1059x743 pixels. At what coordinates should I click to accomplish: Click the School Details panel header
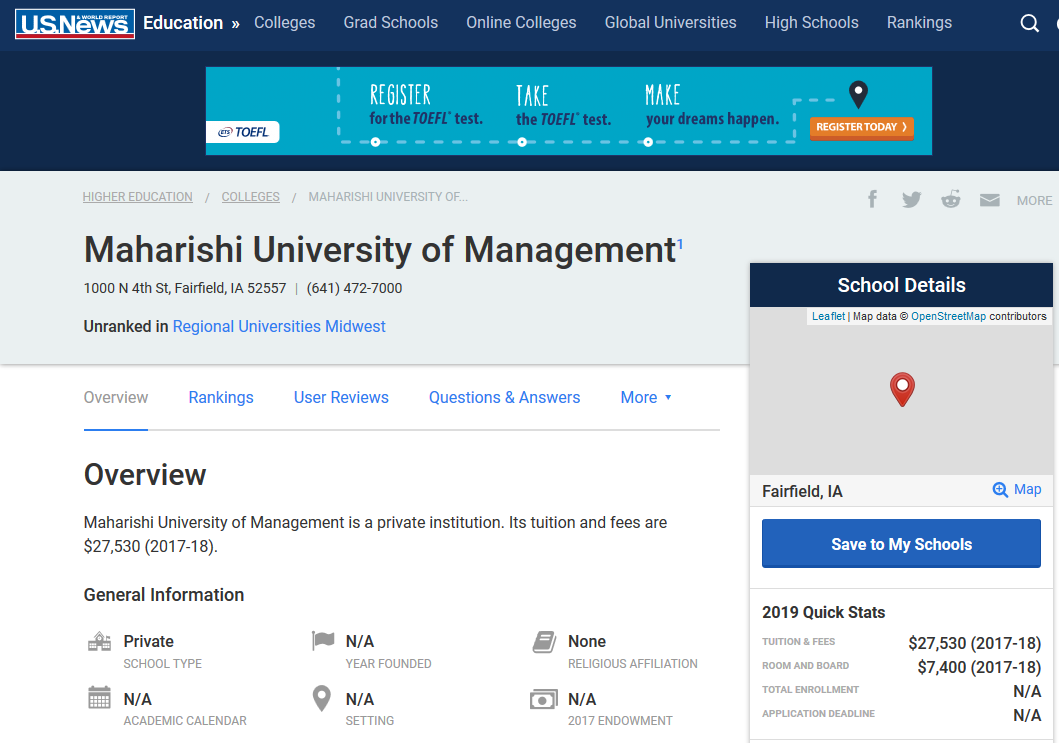click(x=901, y=285)
